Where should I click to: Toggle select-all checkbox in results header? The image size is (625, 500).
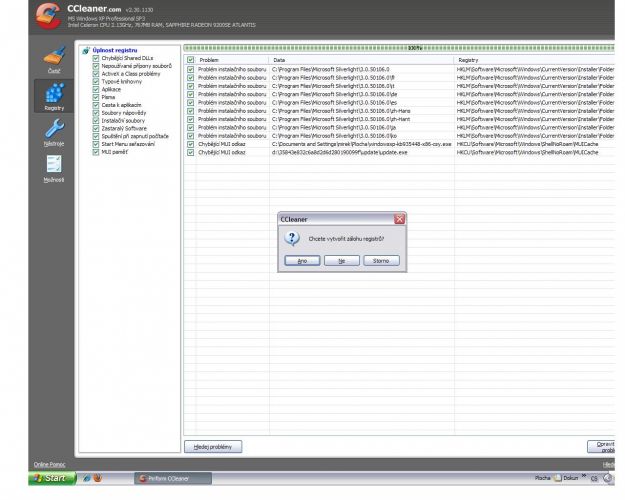[191, 60]
